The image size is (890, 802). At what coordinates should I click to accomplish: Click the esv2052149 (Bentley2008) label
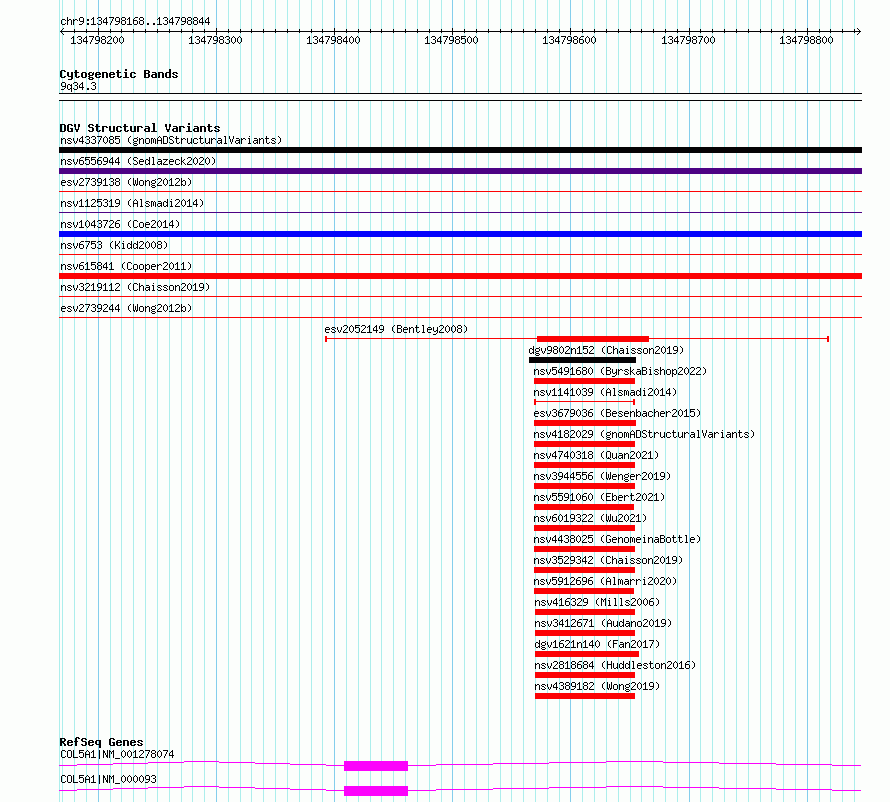[396, 329]
